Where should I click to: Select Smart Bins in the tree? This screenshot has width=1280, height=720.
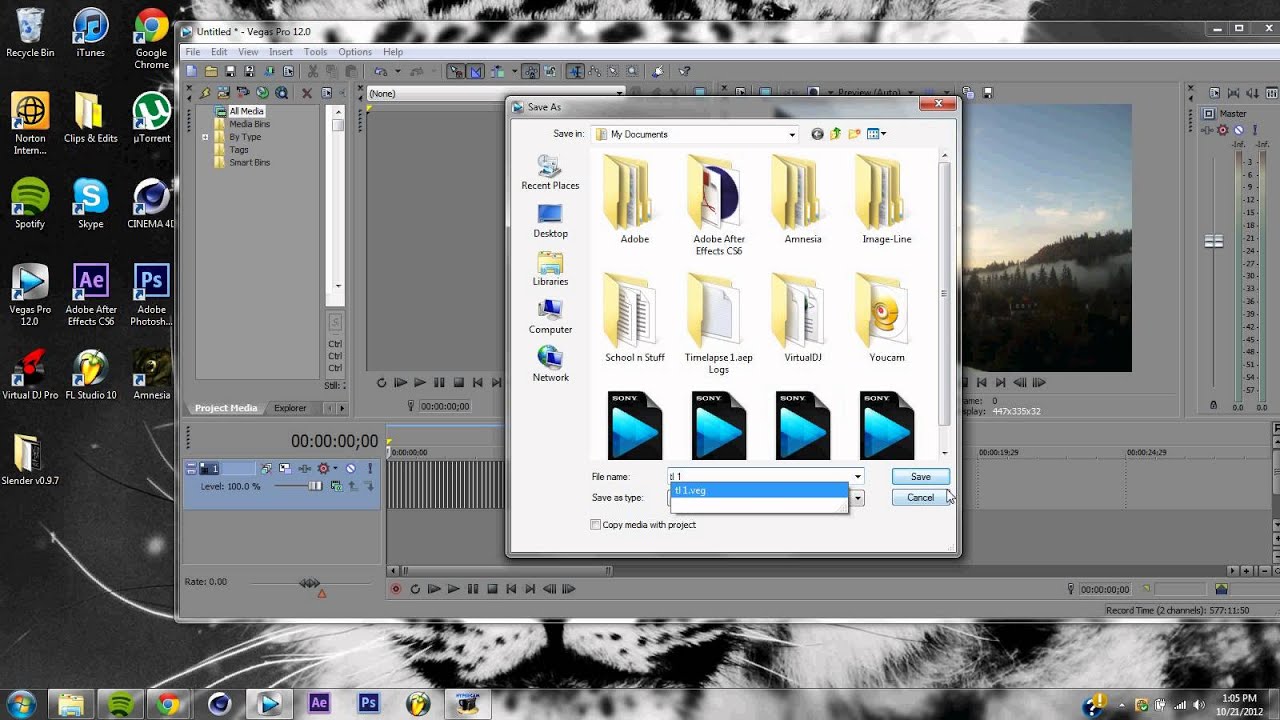(x=249, y=162)
